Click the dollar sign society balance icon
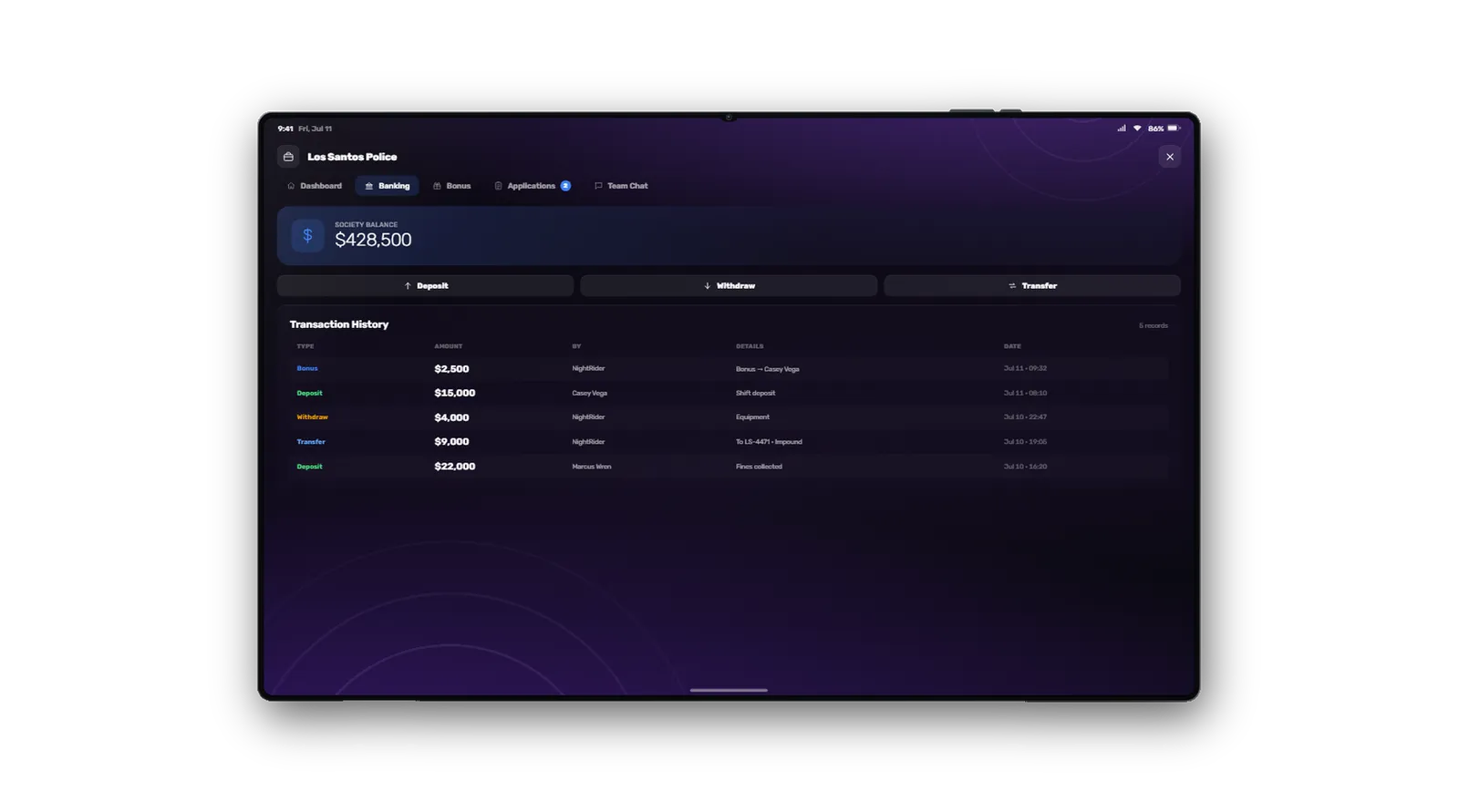The width and height of the screenshot is (1459, 812). pos(307,236)
